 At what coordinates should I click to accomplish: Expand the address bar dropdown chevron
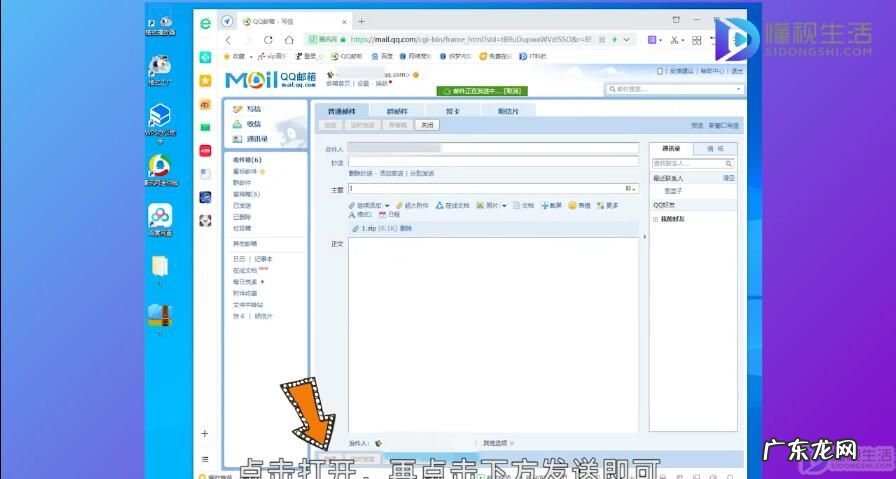[x=627, y=40]
